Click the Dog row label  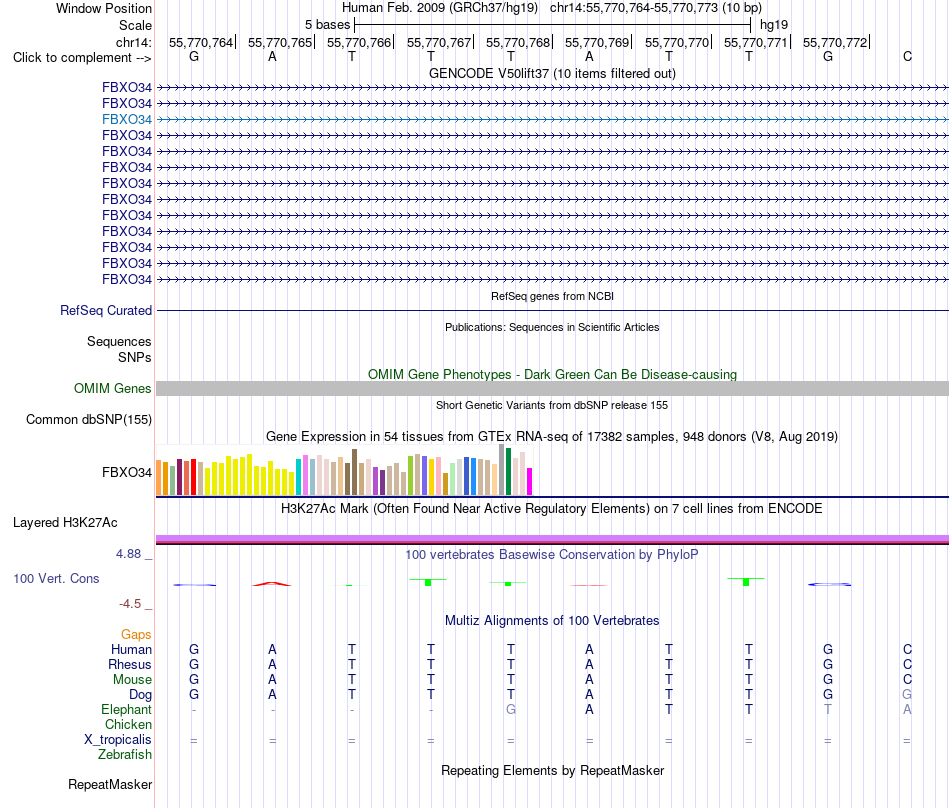[x=140, y=695]
